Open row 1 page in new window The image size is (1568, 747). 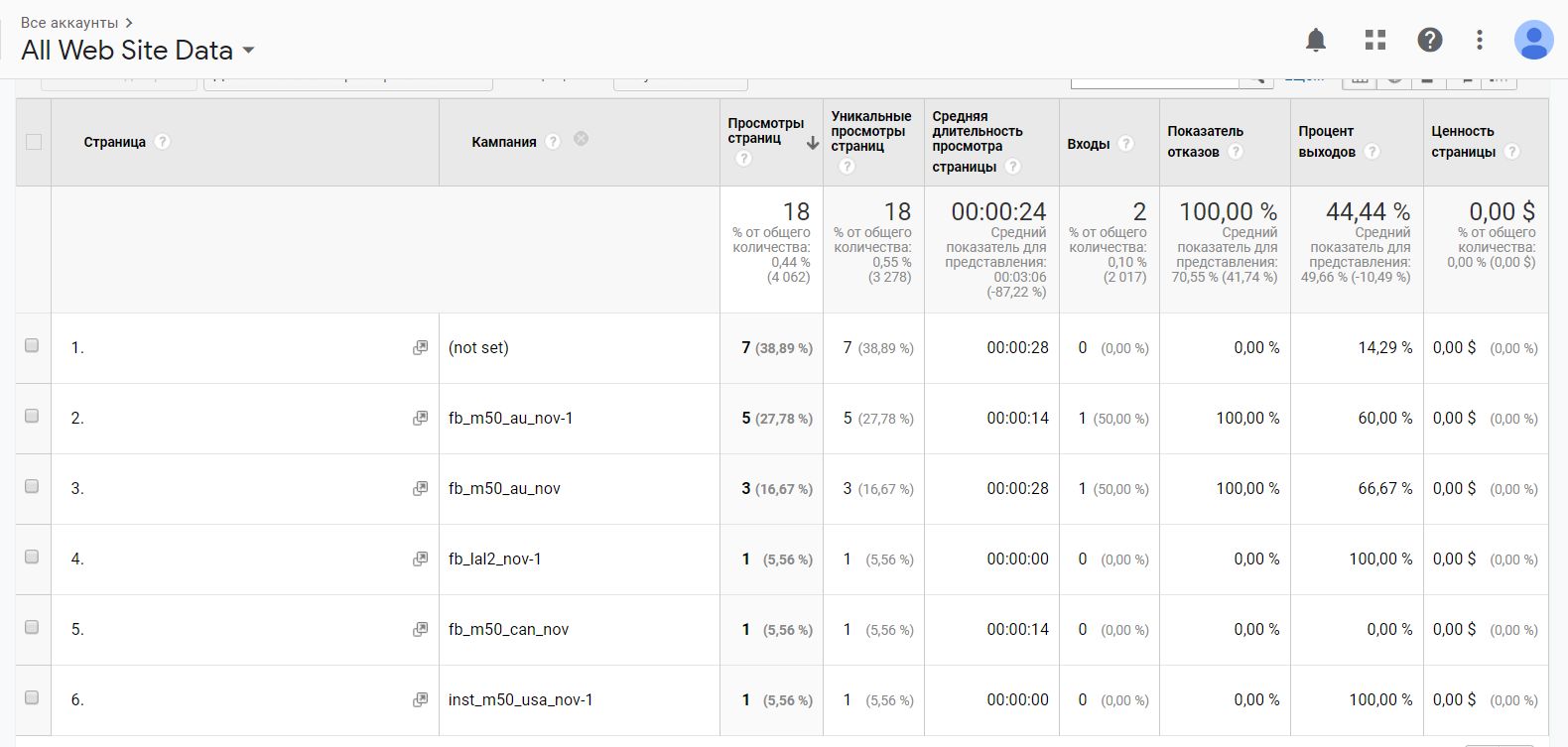(x=421, y=348)
